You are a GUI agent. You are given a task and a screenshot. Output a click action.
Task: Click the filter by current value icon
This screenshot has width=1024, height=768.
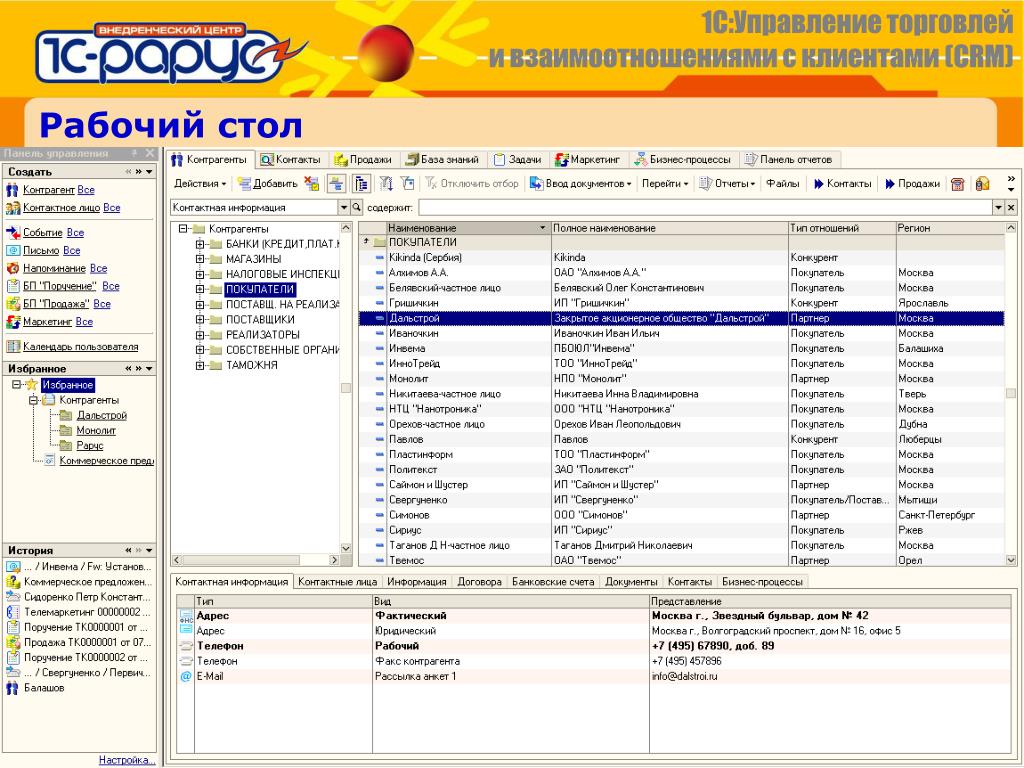(x=408, y=184)
